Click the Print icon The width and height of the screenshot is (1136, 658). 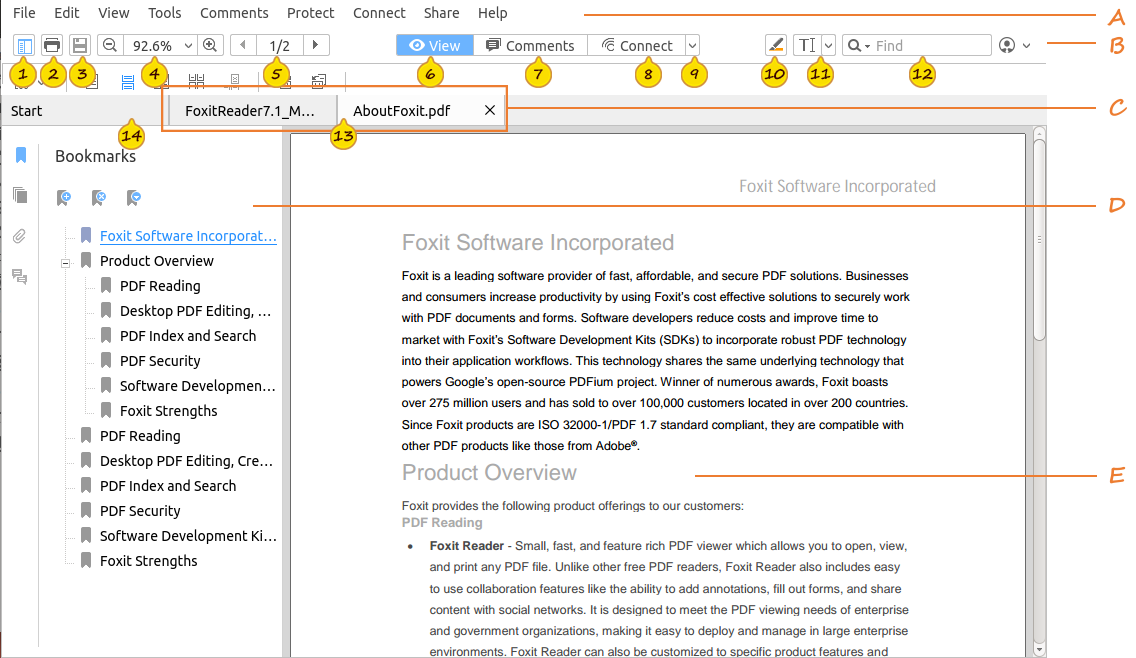pyautogui.click(x=51, y=46)
